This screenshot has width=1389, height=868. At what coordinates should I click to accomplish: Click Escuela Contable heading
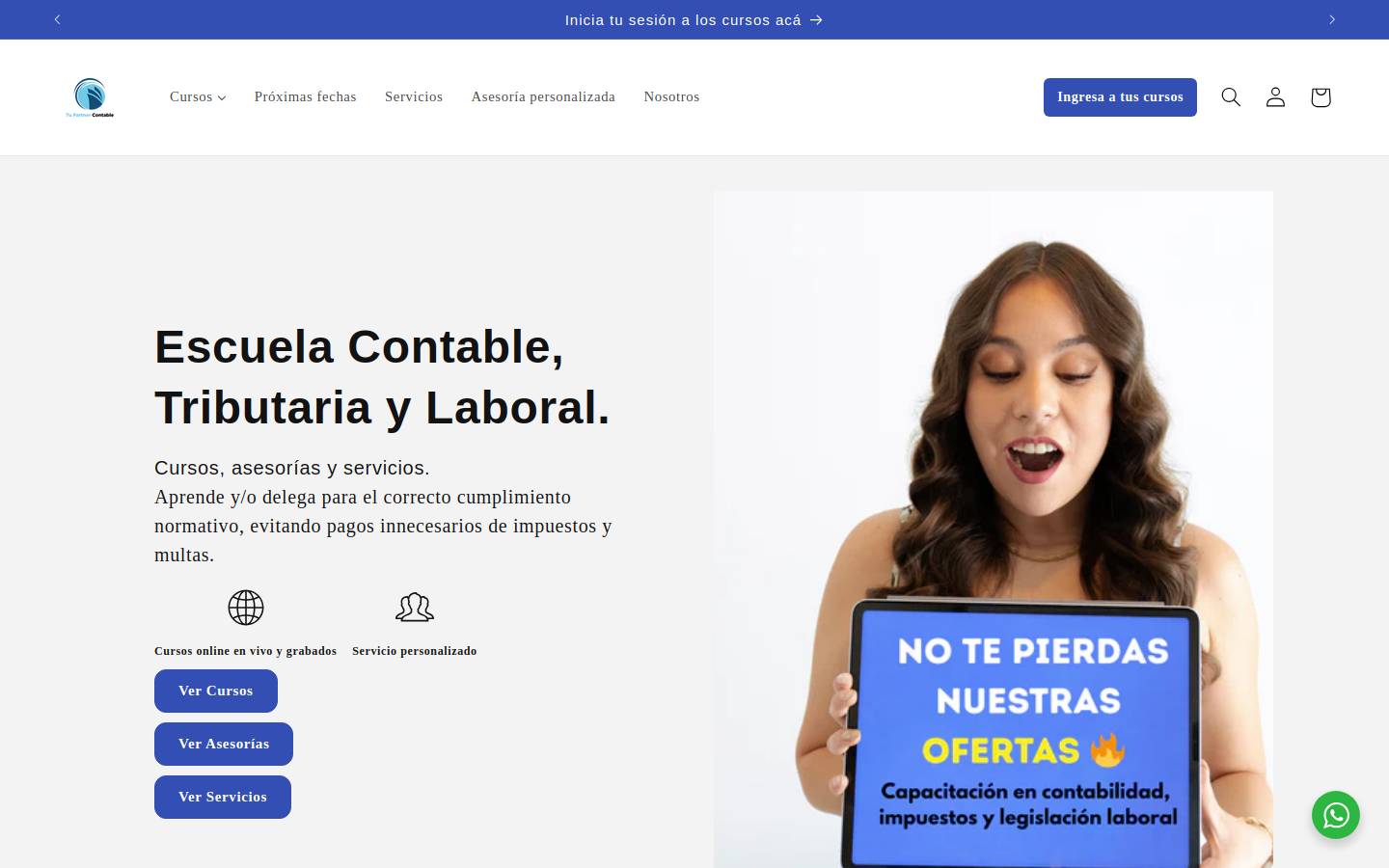point(382,377)
